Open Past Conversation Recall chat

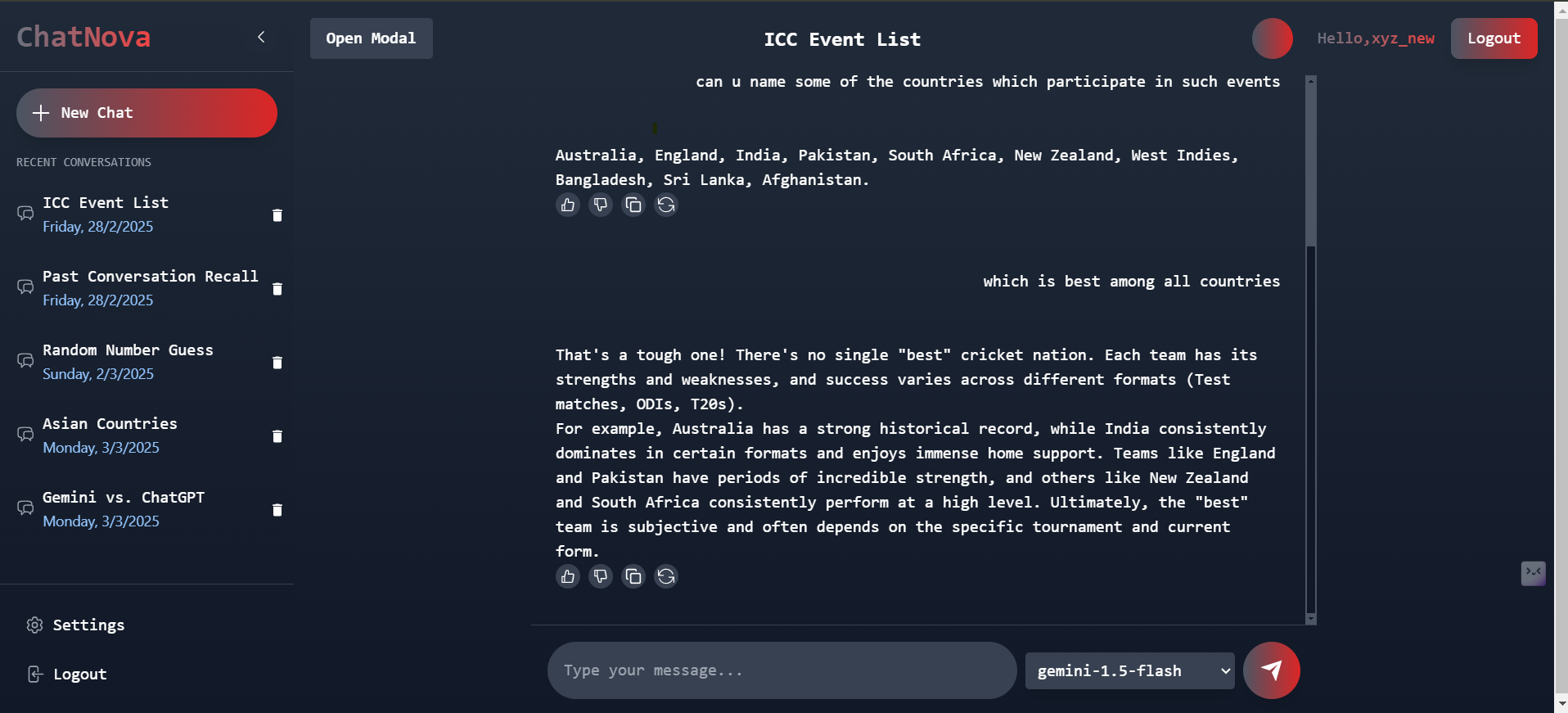pyautogui.click(x=150, y=287)
